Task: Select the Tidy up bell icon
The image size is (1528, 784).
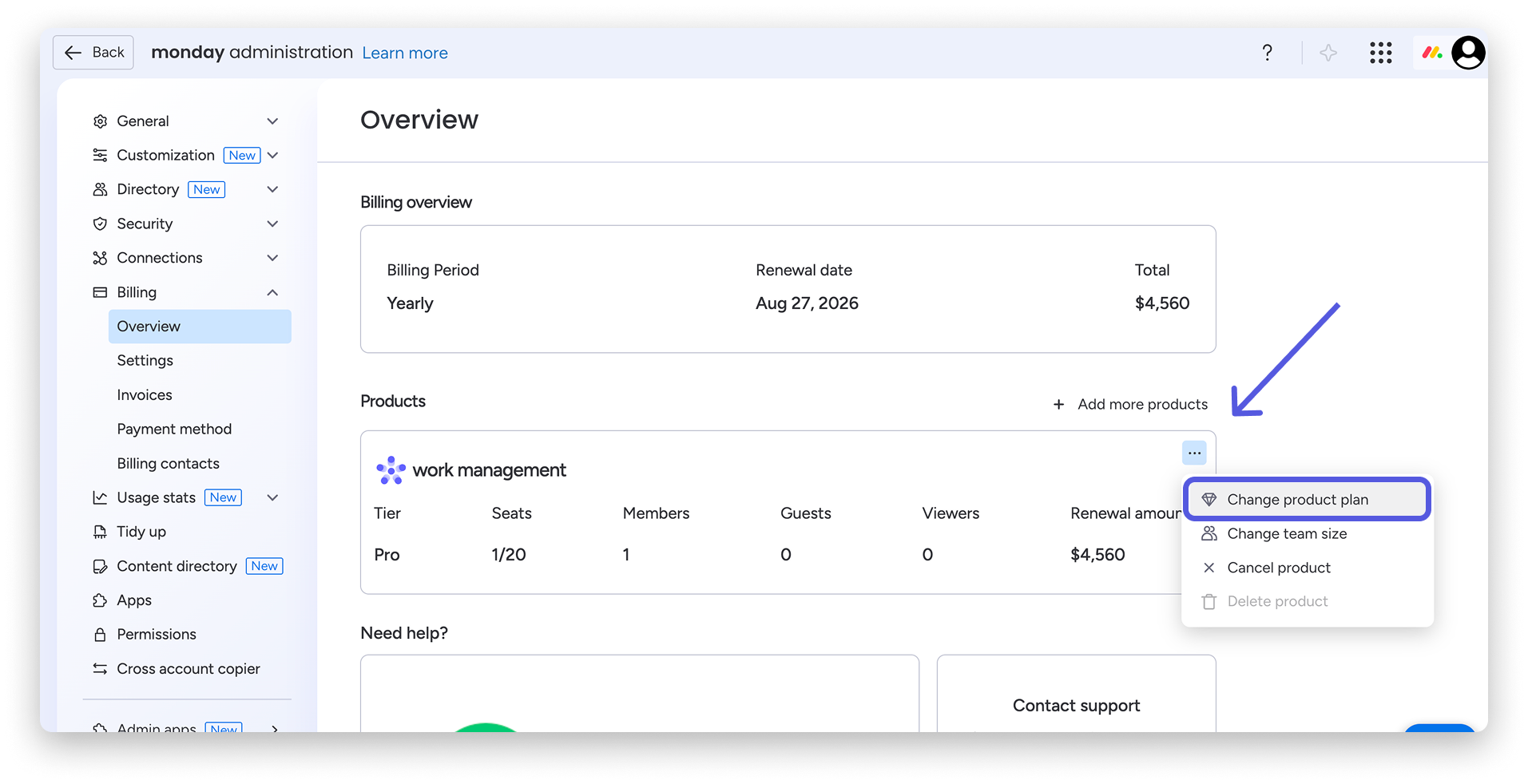Action: click(x=100, y=531)
